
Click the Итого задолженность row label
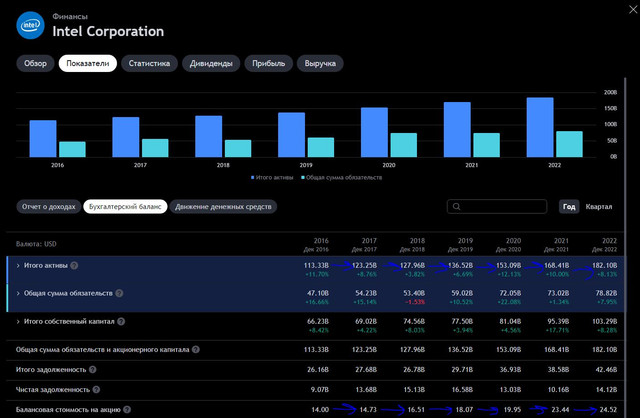51,369
